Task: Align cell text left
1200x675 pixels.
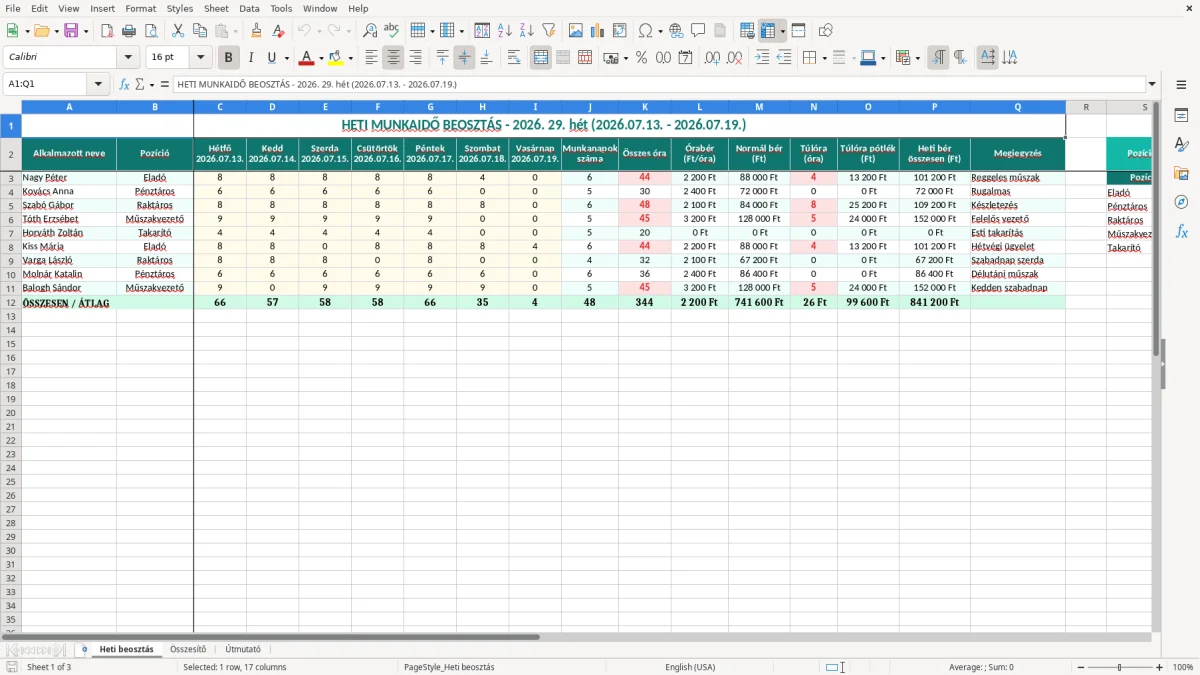Action: [x=372, y=58]
